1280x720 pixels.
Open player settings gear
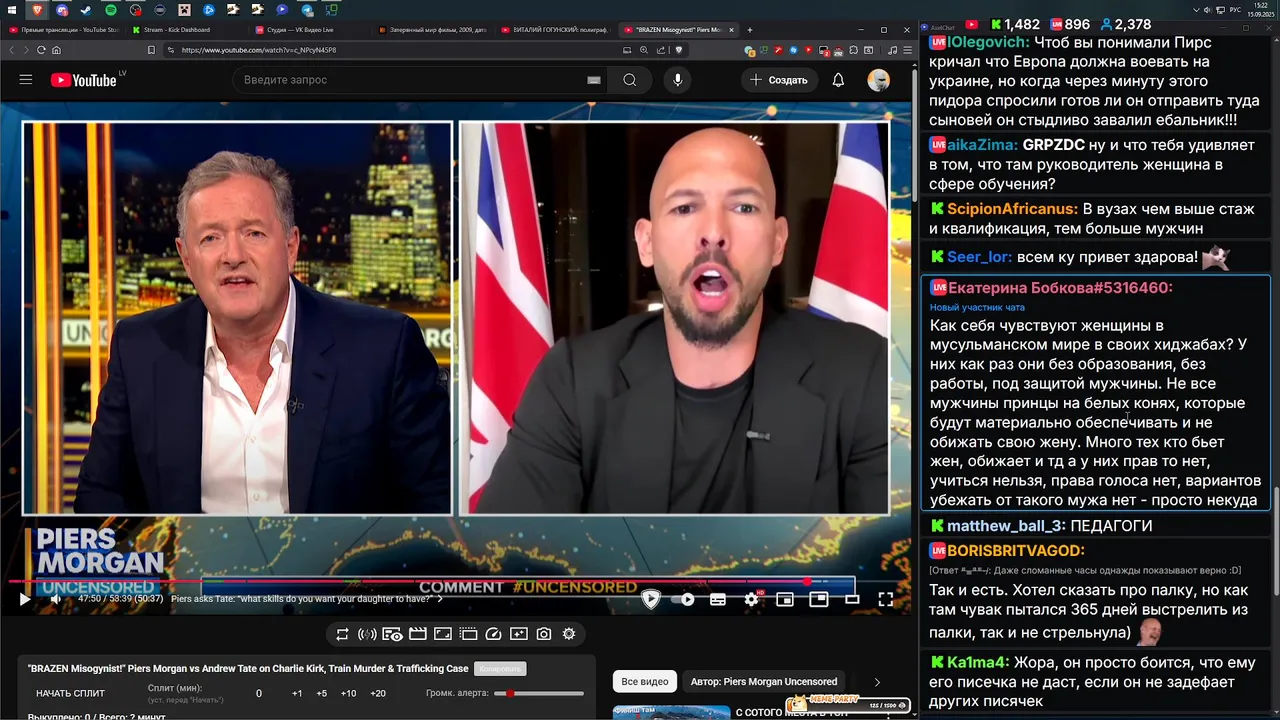tap(752, 599)
